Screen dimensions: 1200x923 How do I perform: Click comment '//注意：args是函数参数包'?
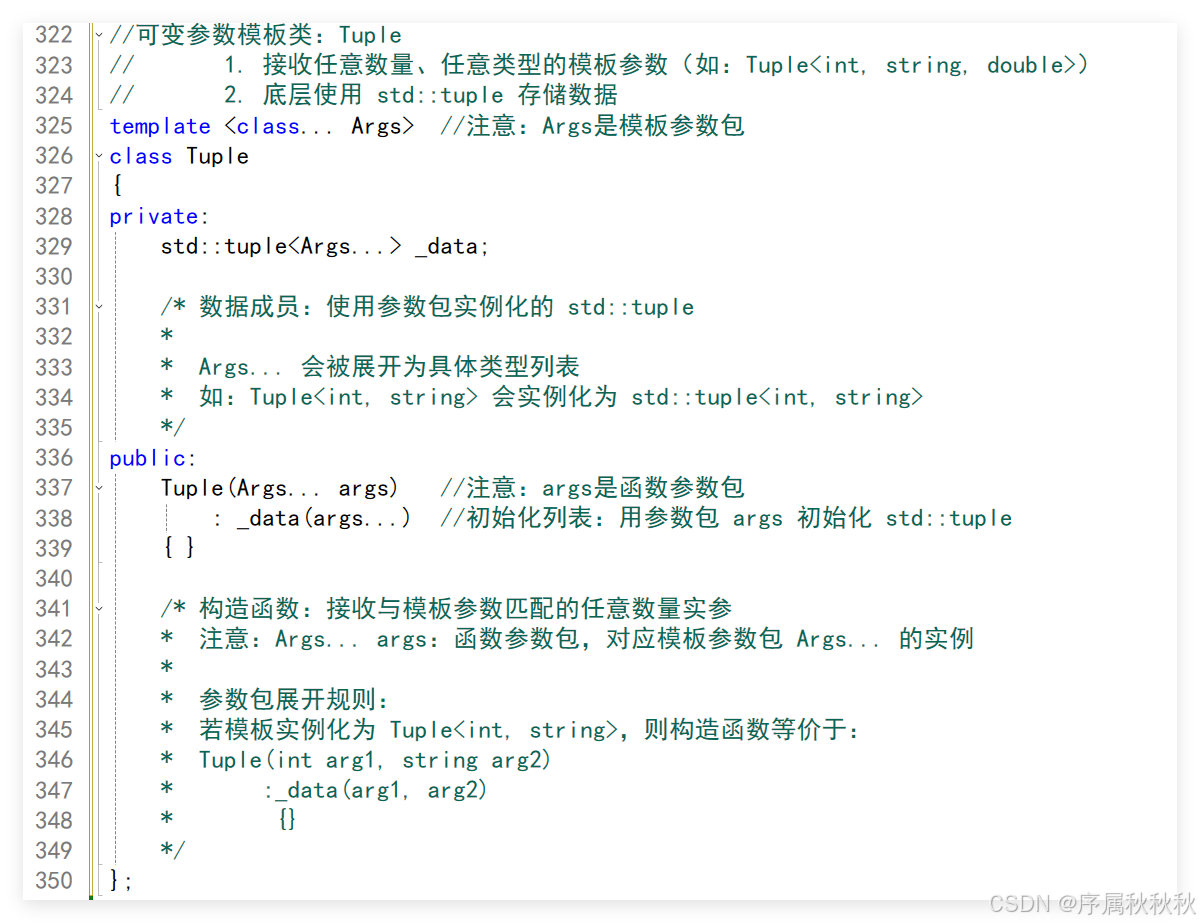[592, 488]
